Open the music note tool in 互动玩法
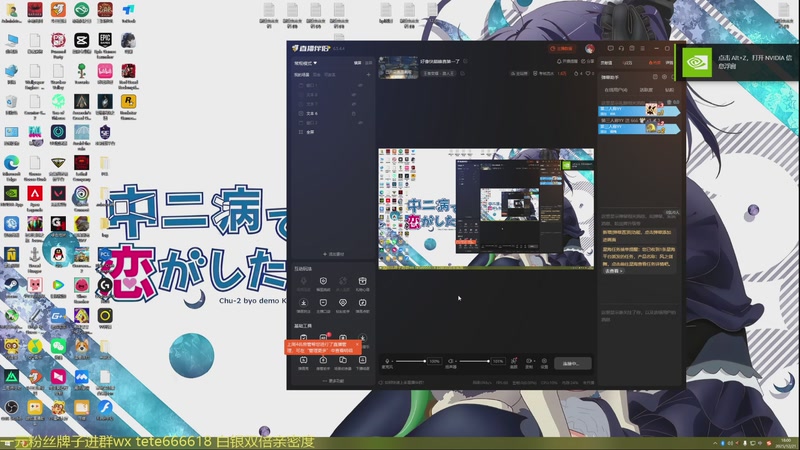 point(362,303)
